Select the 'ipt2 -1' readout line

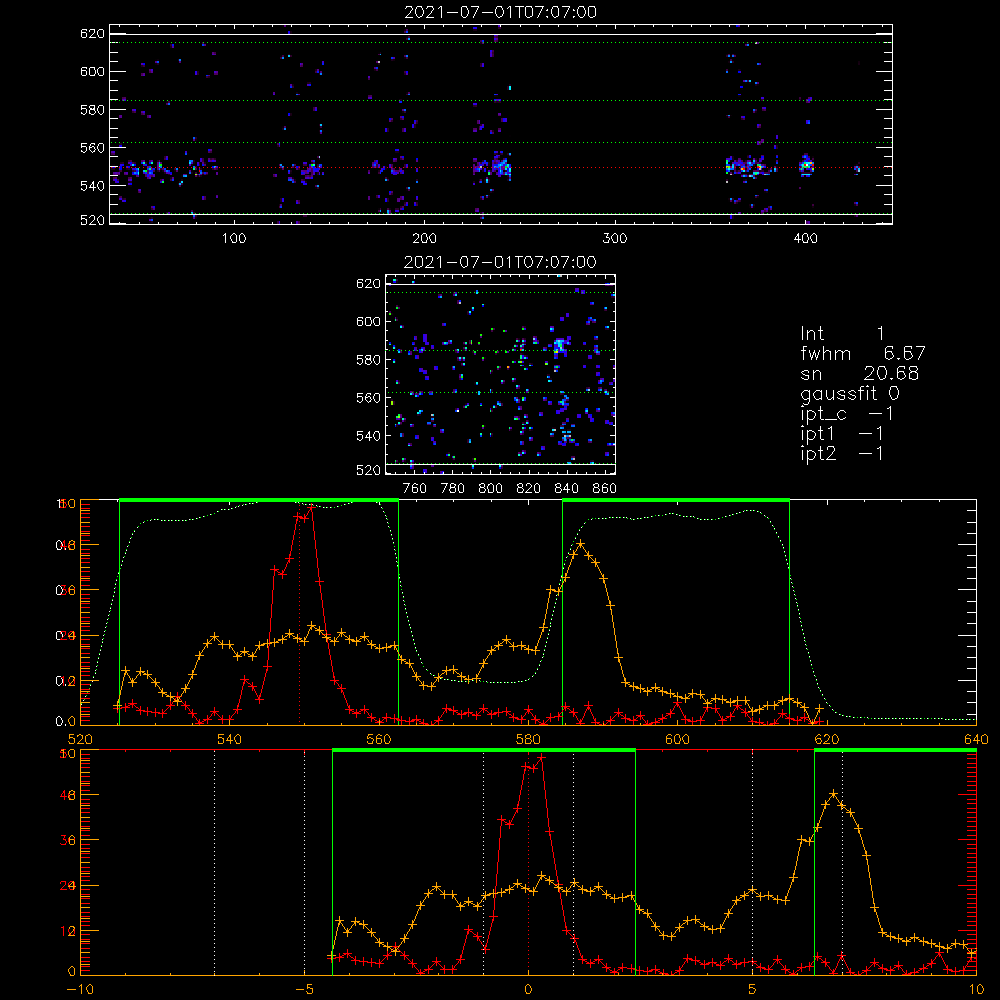(842, 454)
